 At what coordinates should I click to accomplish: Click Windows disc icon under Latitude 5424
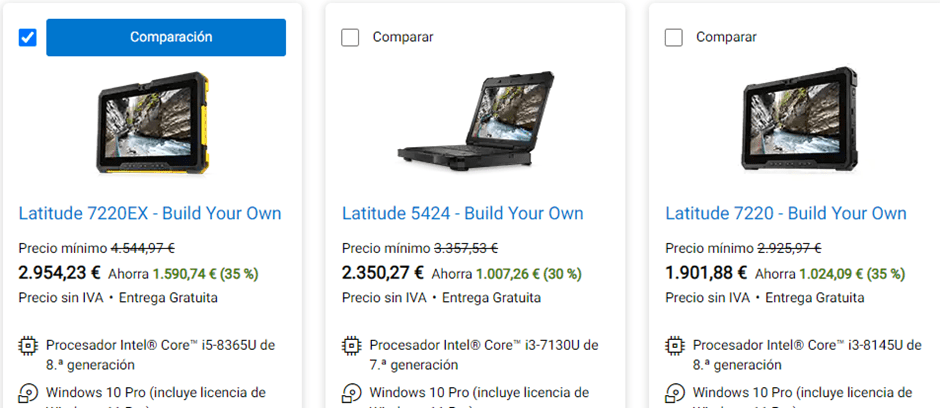[x=351, y=394]
